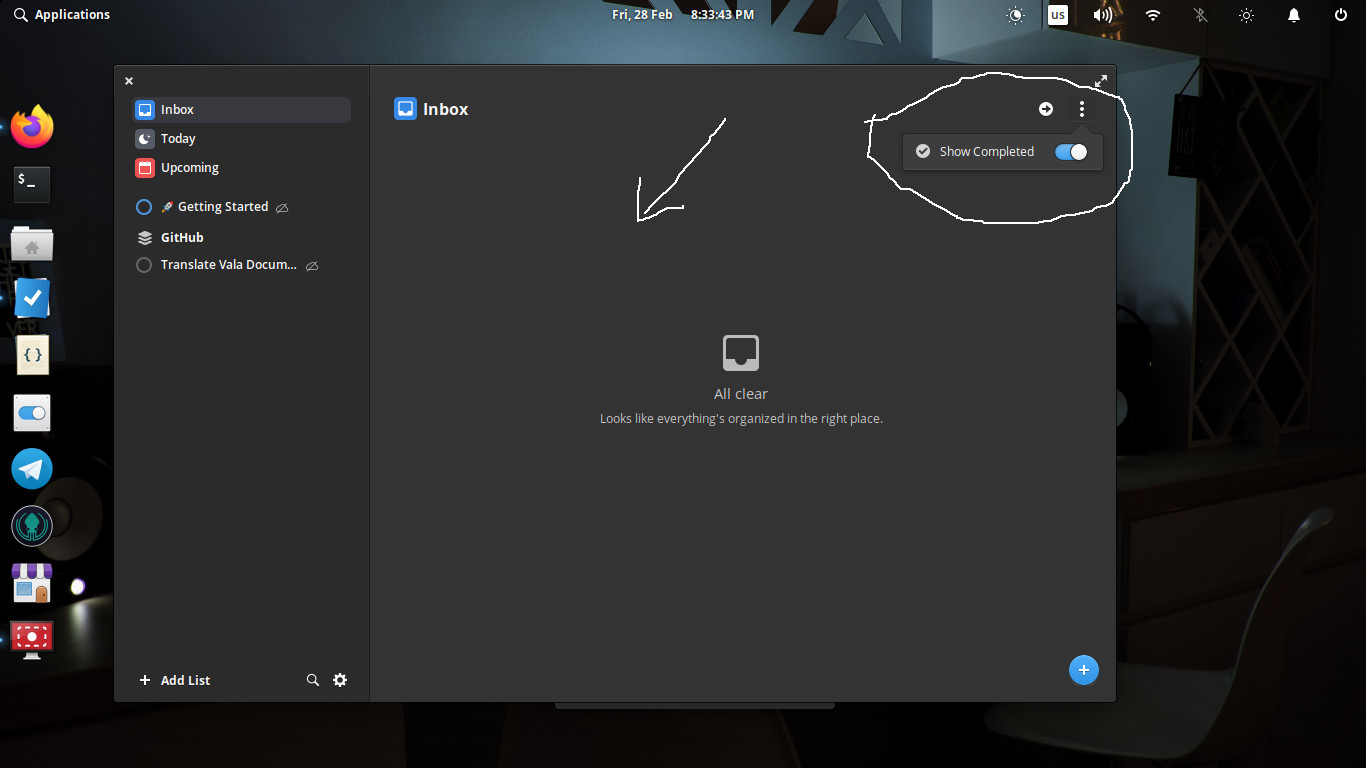Click the right-arrow move icon in header

(x=1046, y=109)
